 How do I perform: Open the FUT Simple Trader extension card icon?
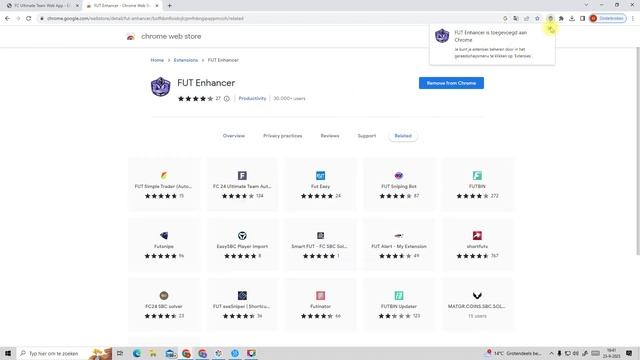164,176
